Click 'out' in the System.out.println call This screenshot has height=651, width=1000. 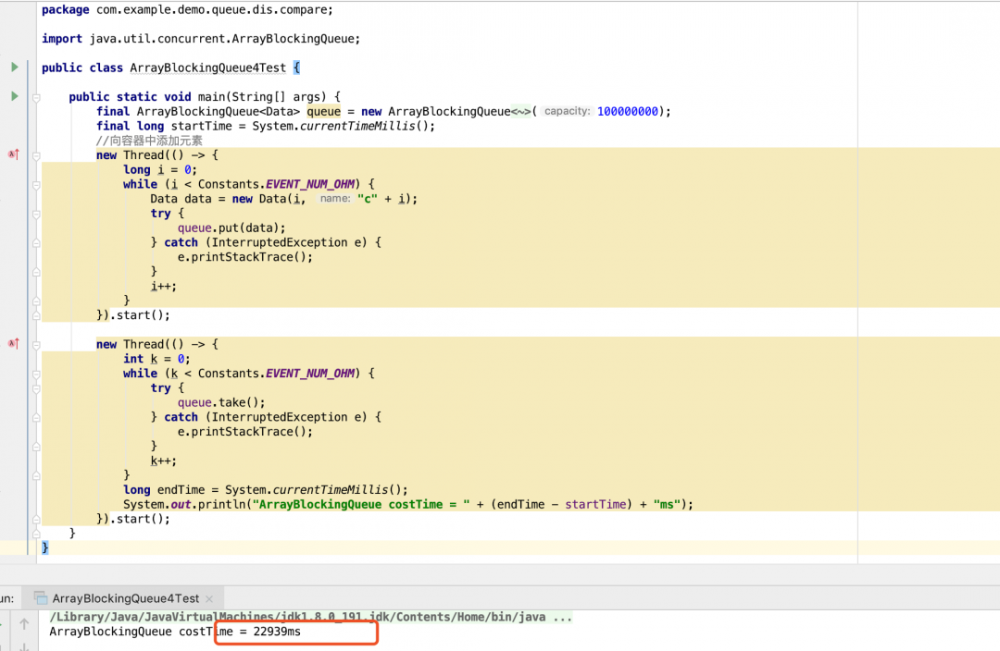point(181,504)
